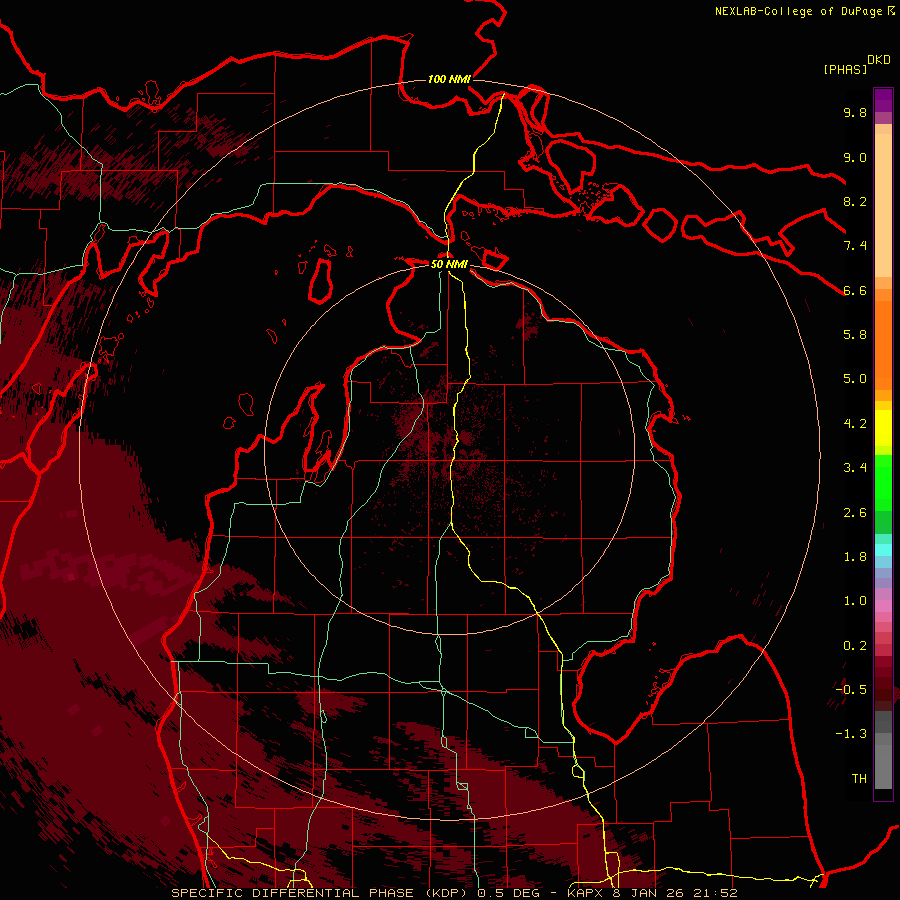Click the -0.5 value on the color scale

point(851,690)
